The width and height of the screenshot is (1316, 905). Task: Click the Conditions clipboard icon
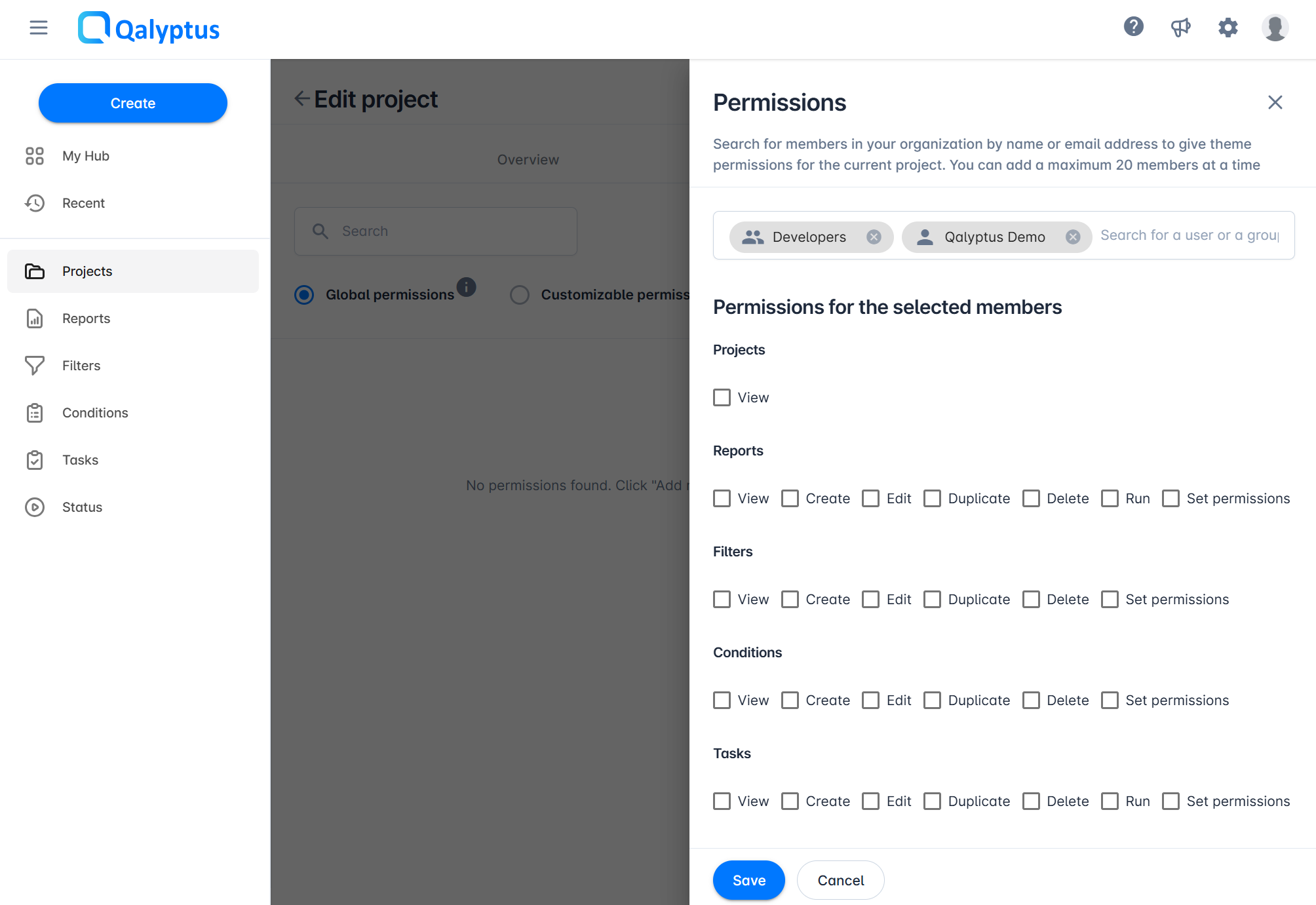tap(35, 412)
